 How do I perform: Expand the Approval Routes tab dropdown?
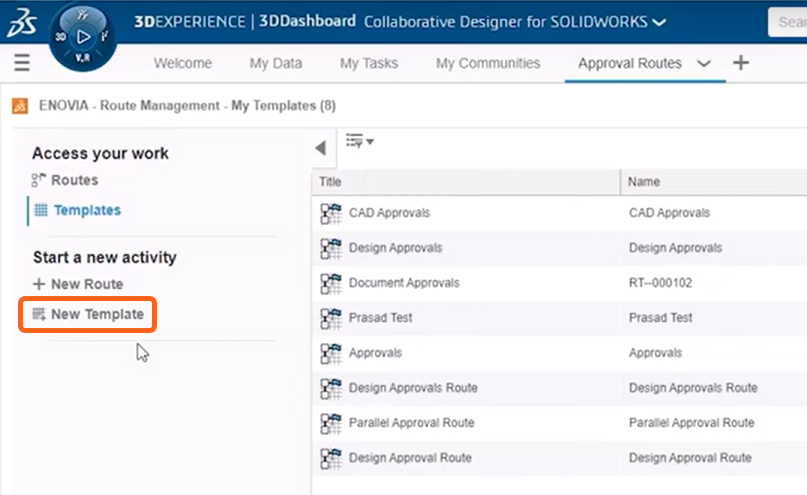tap(703, 63)
